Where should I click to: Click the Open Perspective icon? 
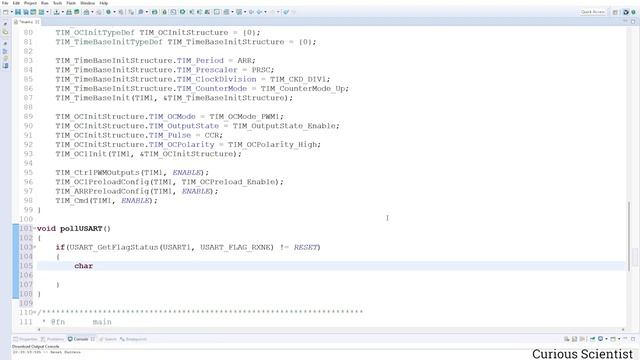[616, 12]
